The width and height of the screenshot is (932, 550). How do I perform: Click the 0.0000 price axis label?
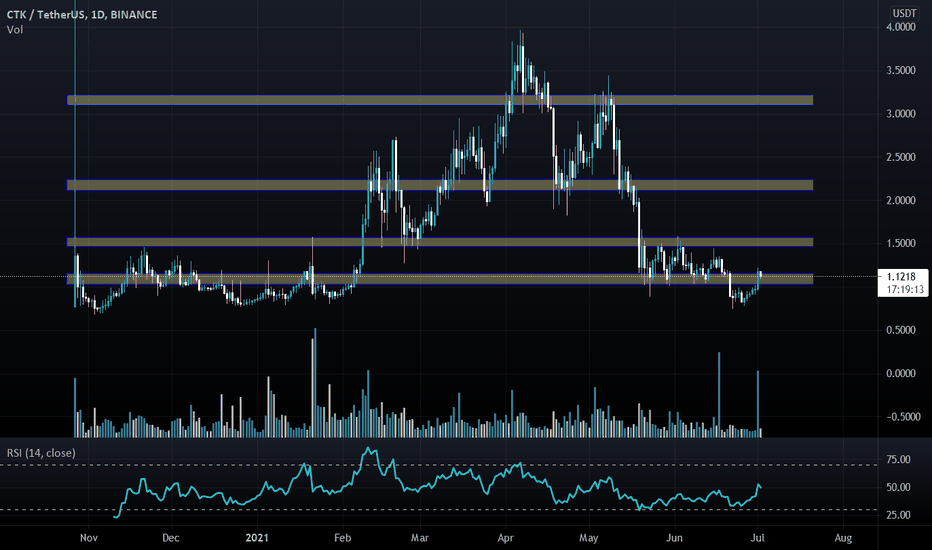901,373
